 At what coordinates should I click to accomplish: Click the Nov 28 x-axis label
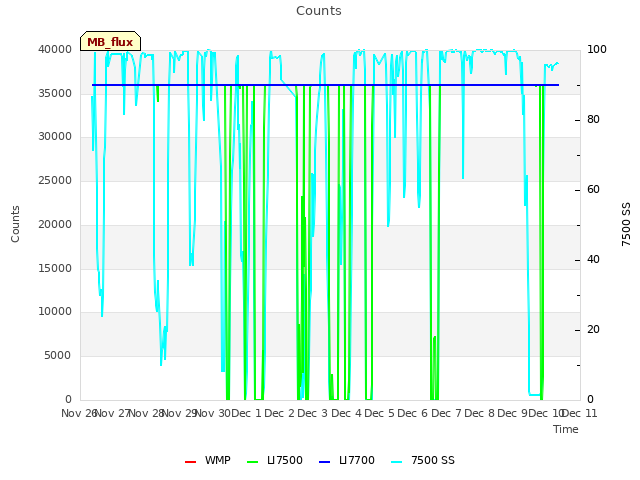(x=147, y=413)
